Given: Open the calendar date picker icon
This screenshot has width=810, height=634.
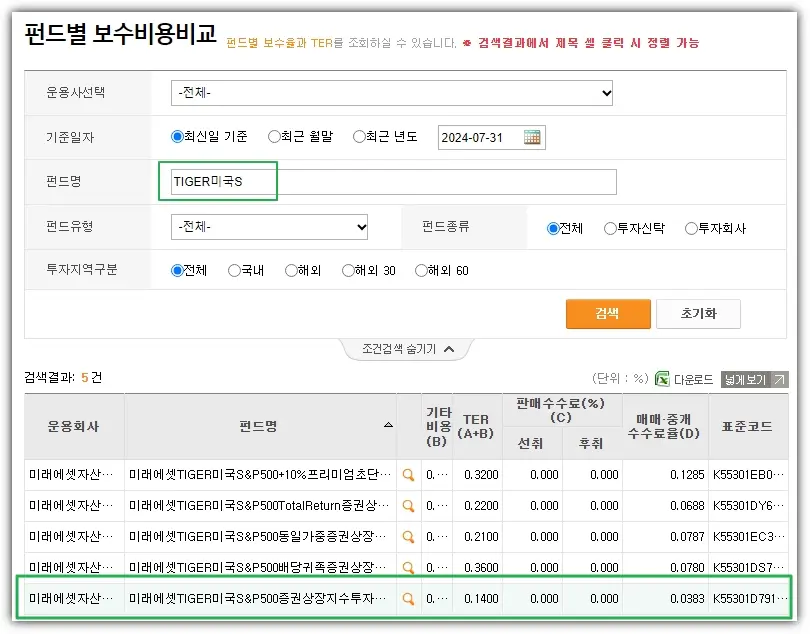Looking at the screenshot, I should 533,137.
